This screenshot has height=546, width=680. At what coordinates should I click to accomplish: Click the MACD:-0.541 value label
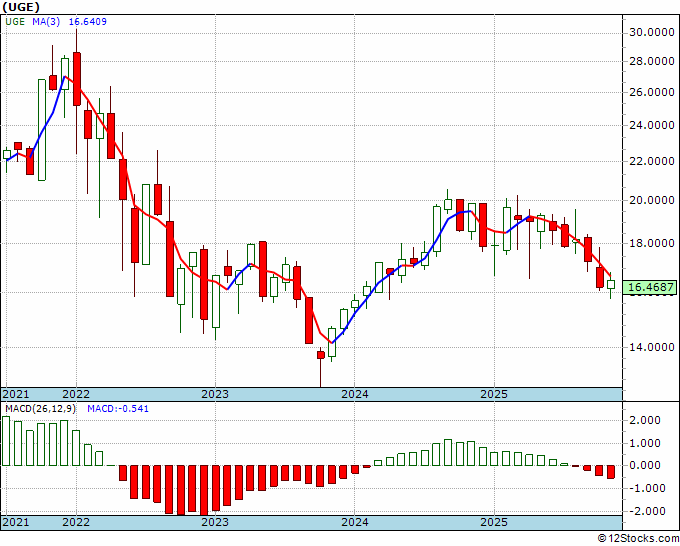pyautogui.click(x=118, y=409)
